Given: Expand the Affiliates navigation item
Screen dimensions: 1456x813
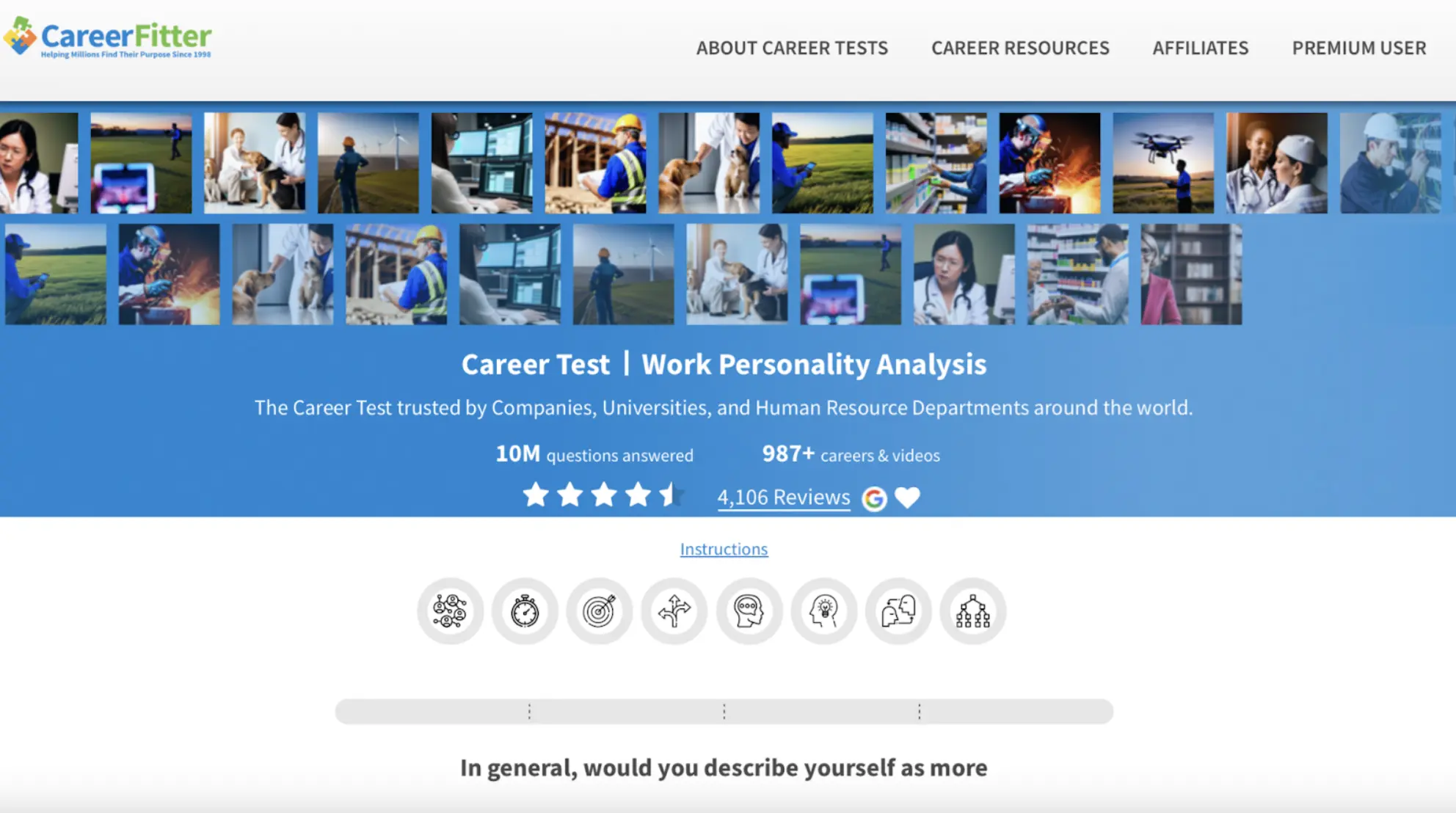Looking at the screenshot, I should (1200, 47).
